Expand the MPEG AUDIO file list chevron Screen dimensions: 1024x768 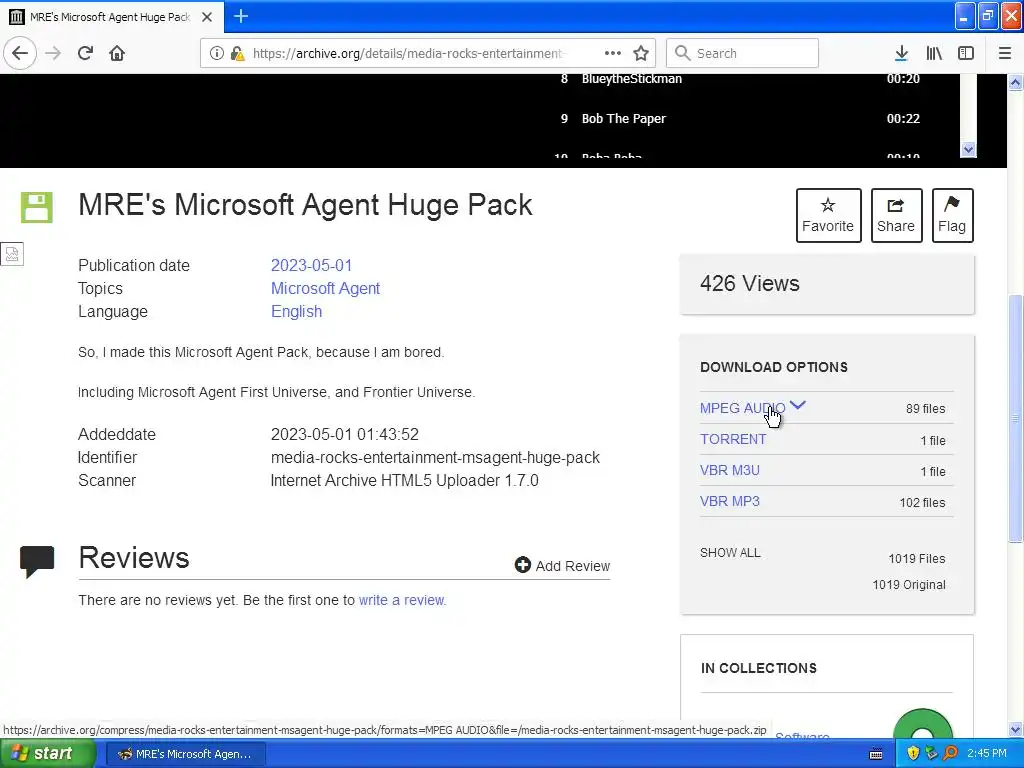(797, 406)
